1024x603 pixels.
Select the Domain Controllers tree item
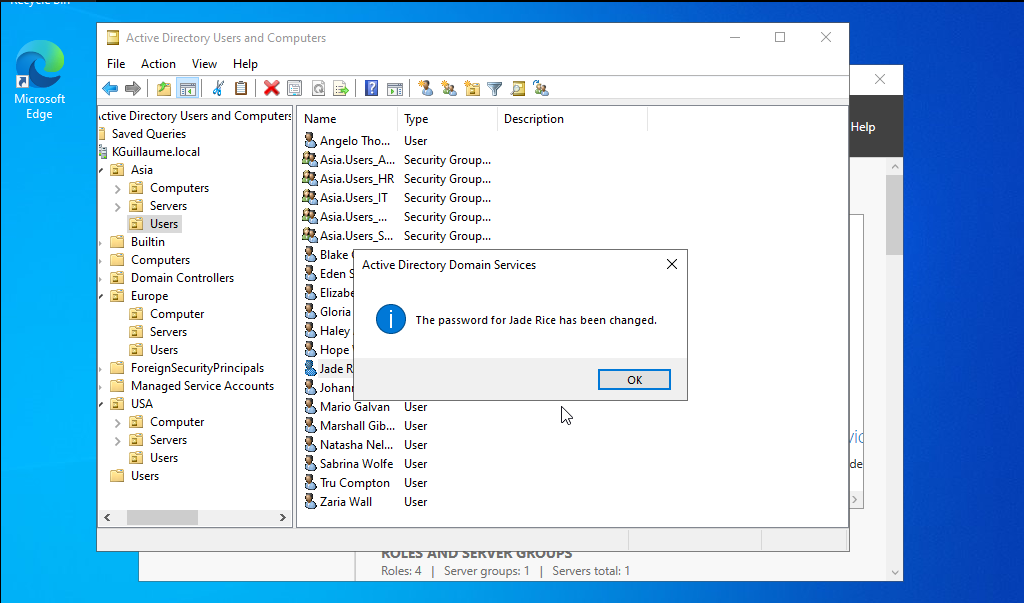pyautogui.click(x=182, y=278)
